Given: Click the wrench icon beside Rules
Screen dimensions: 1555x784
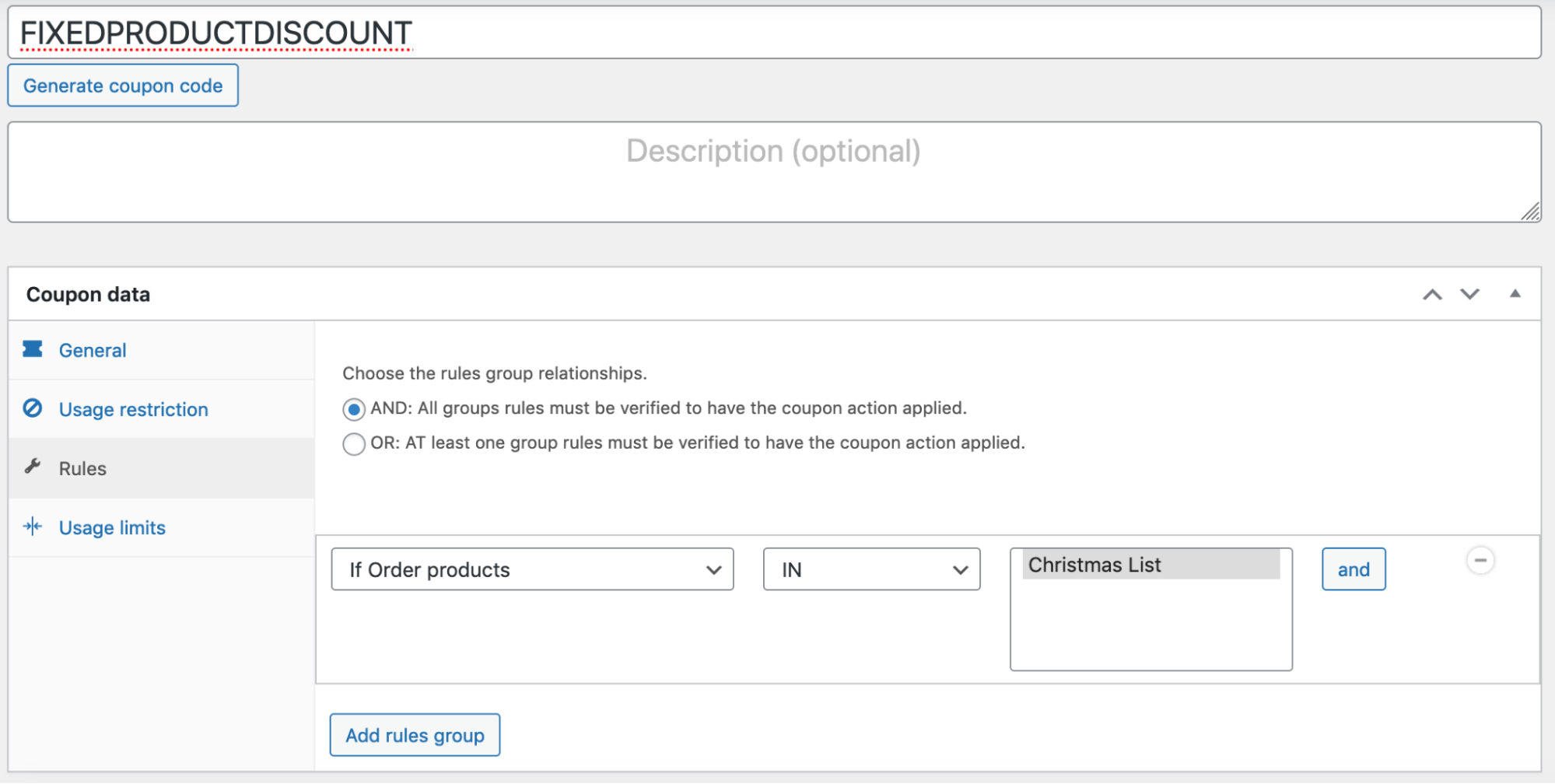Looking at the screenshot, I should (32, 467).
